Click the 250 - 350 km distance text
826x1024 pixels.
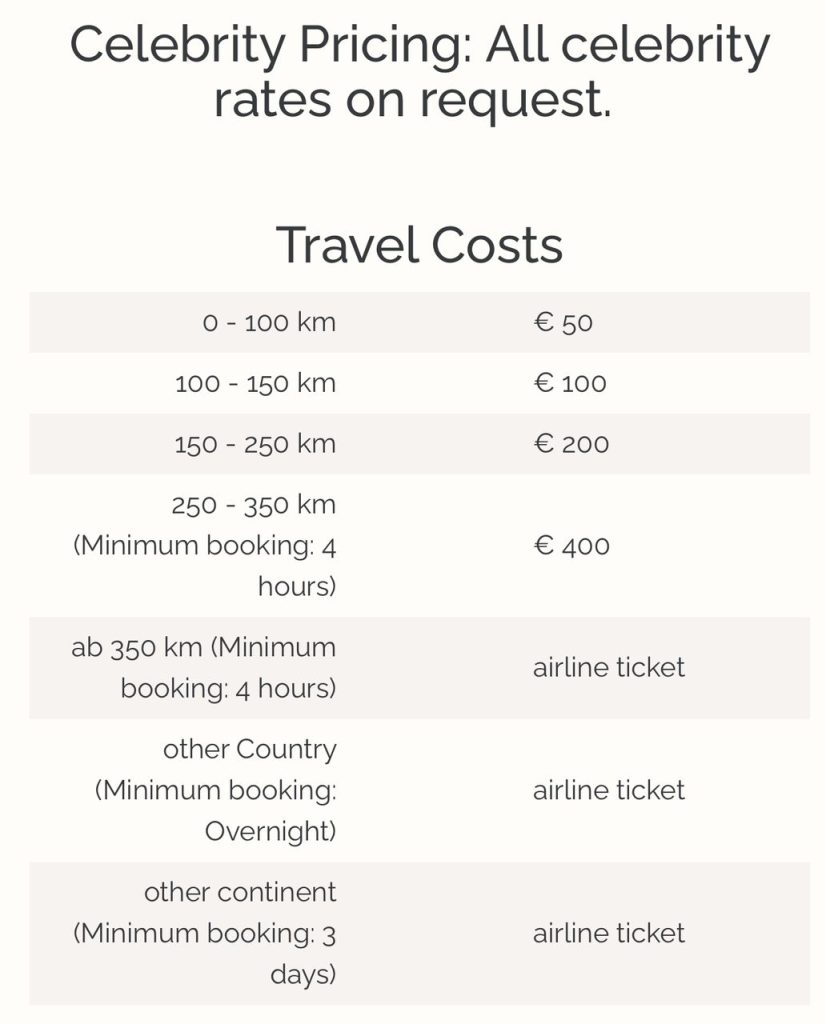point(253,505)
